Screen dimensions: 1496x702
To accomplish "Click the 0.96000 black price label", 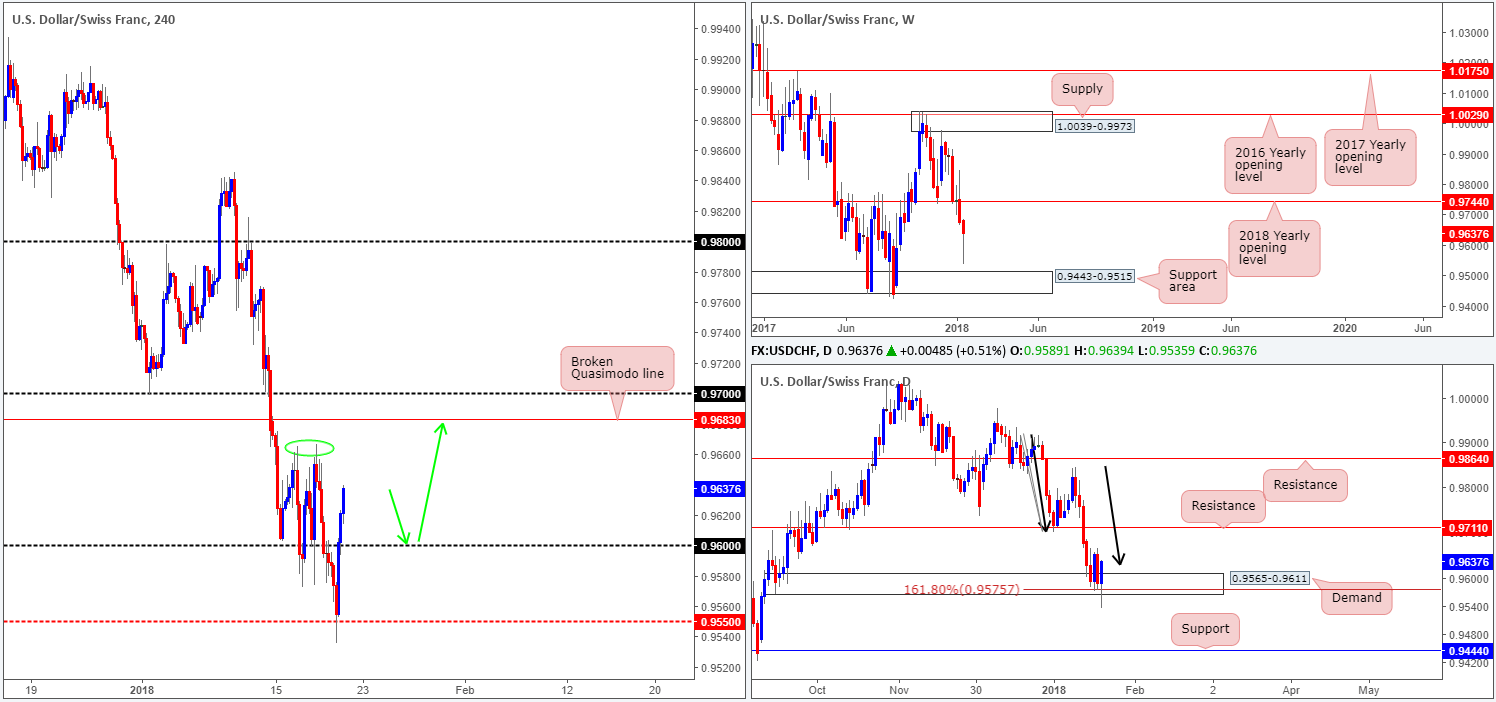I will [718, 546].
